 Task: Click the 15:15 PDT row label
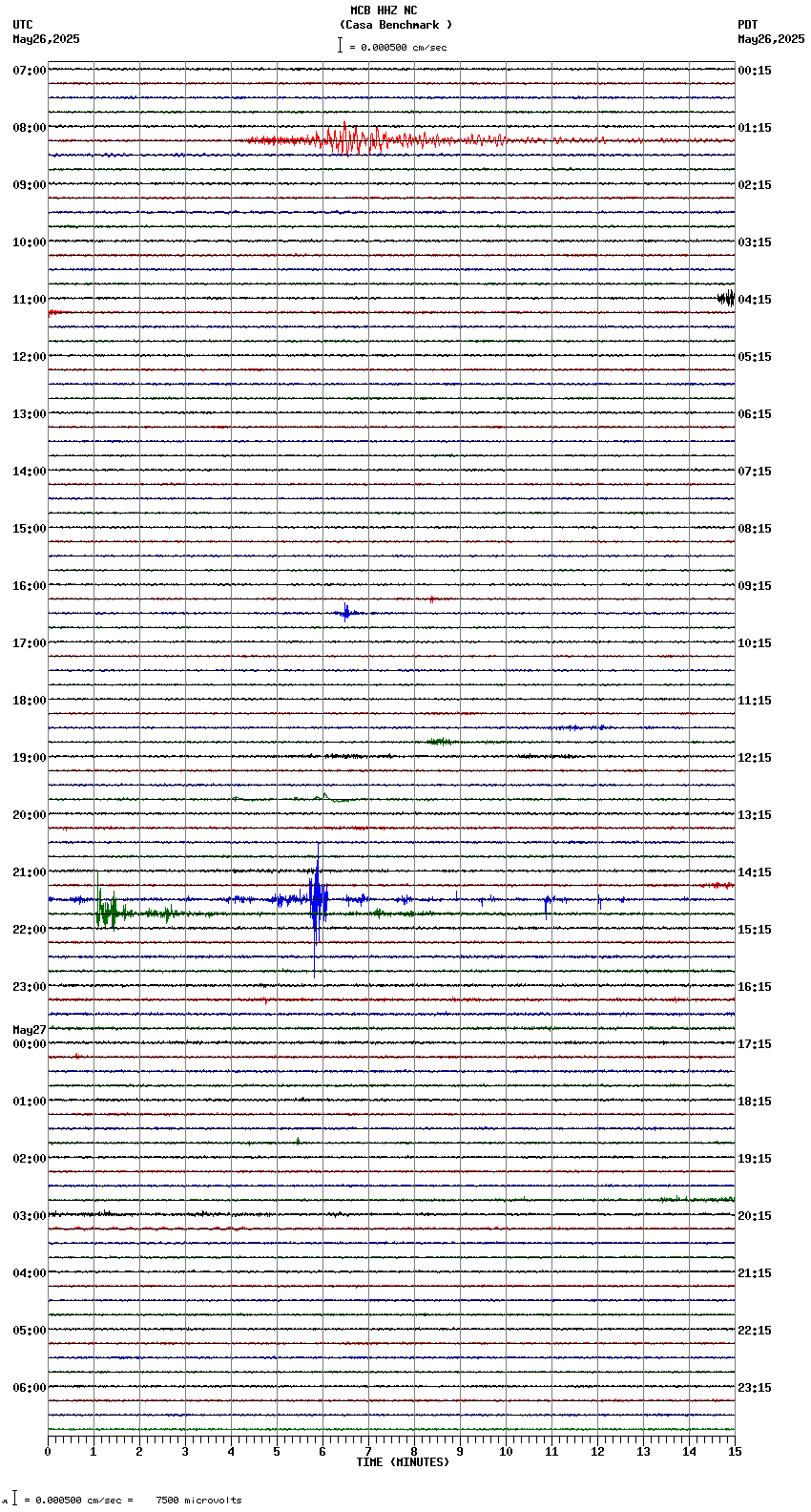(x=755, y=930)
